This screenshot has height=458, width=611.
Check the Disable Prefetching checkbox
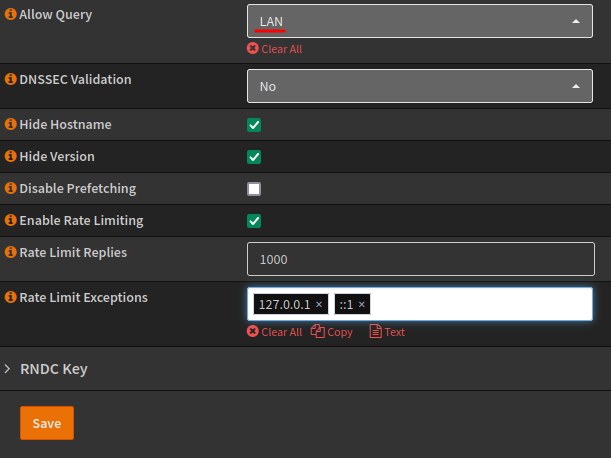[x=254, y=189]
